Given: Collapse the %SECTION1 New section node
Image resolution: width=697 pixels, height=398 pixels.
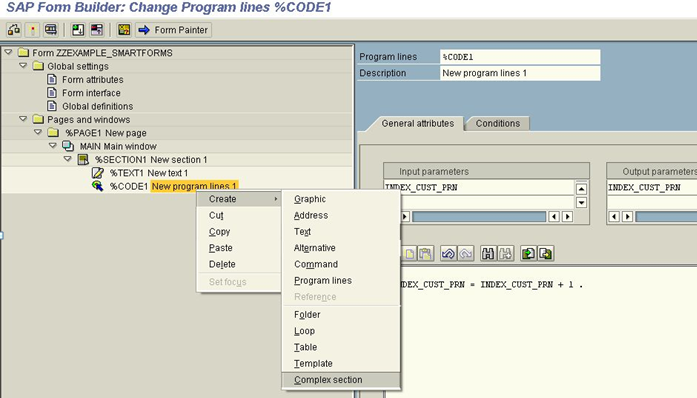Looking at the screenshot, I should click(68, 159).
